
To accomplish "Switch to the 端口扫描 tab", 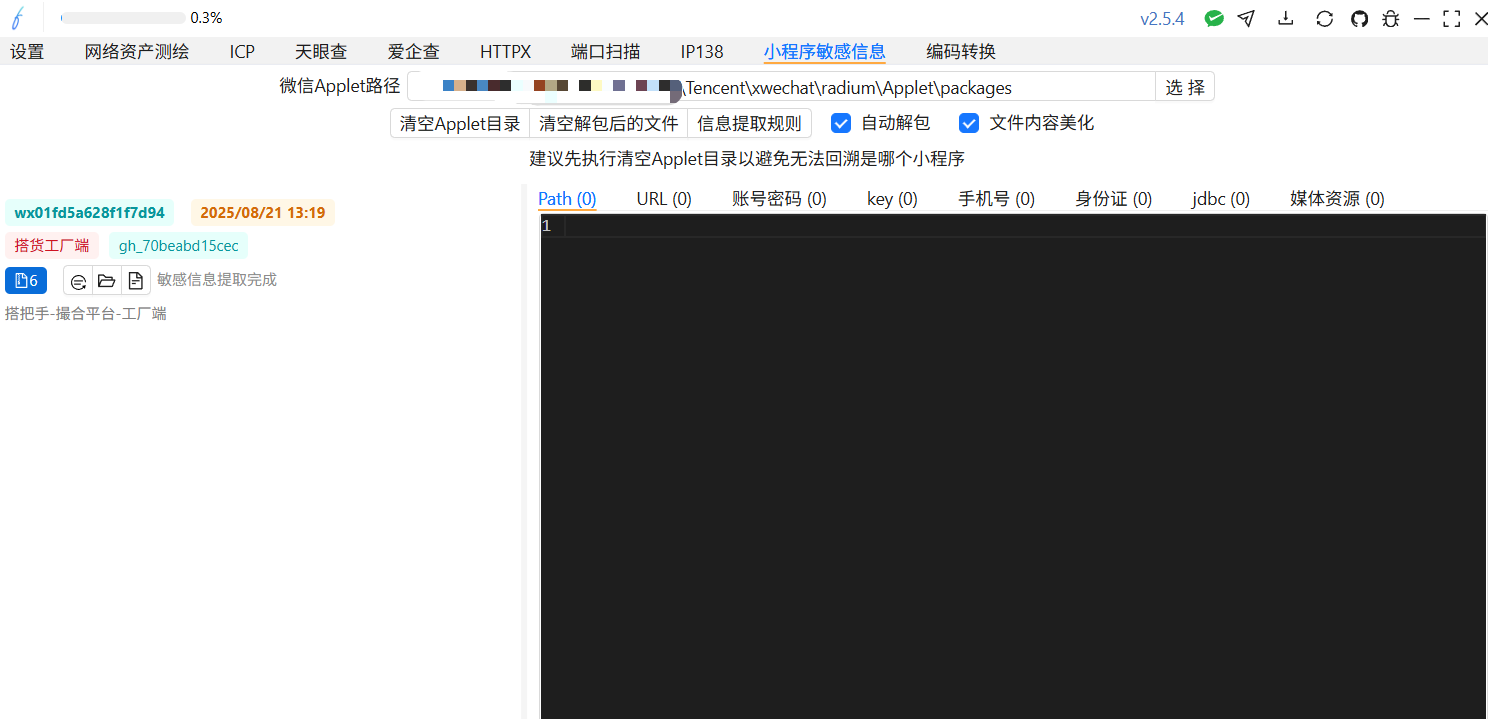I will coord(605,52).
